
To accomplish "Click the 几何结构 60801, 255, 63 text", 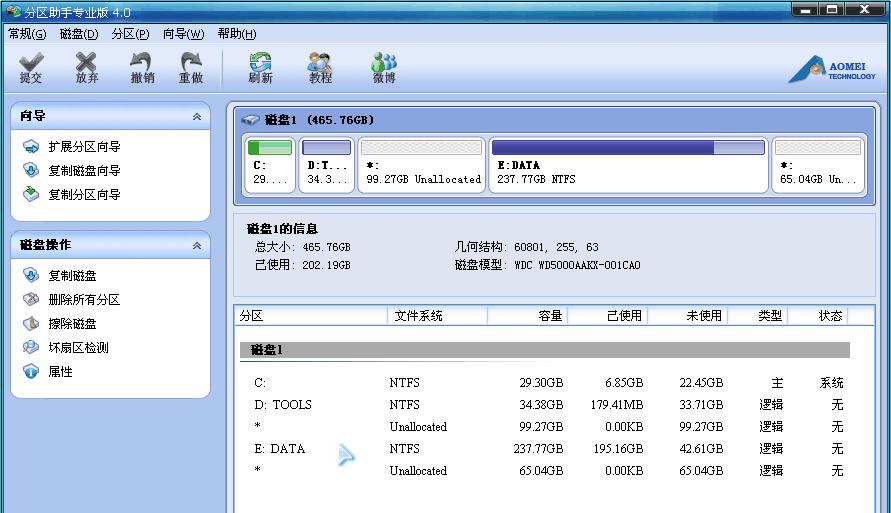I will (526, 247).
